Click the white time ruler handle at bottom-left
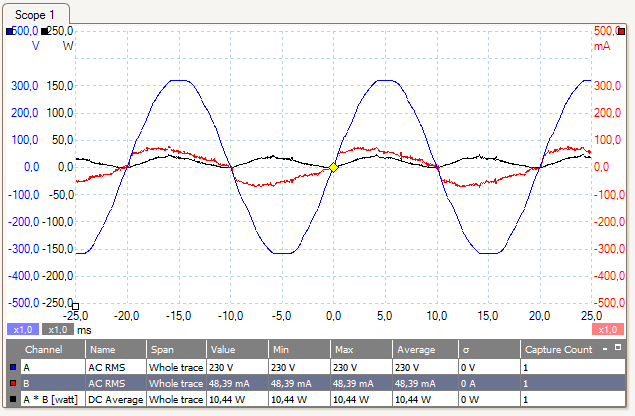The height and width of the screenshot is (416, 635). tap(75, 307)
